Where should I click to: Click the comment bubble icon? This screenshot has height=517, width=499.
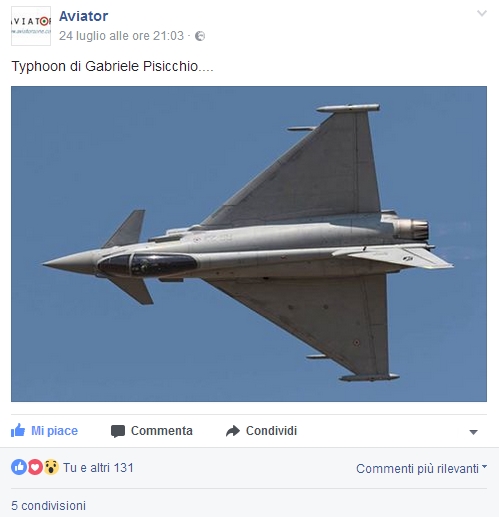pyautogui.click(x=118, y=431)
